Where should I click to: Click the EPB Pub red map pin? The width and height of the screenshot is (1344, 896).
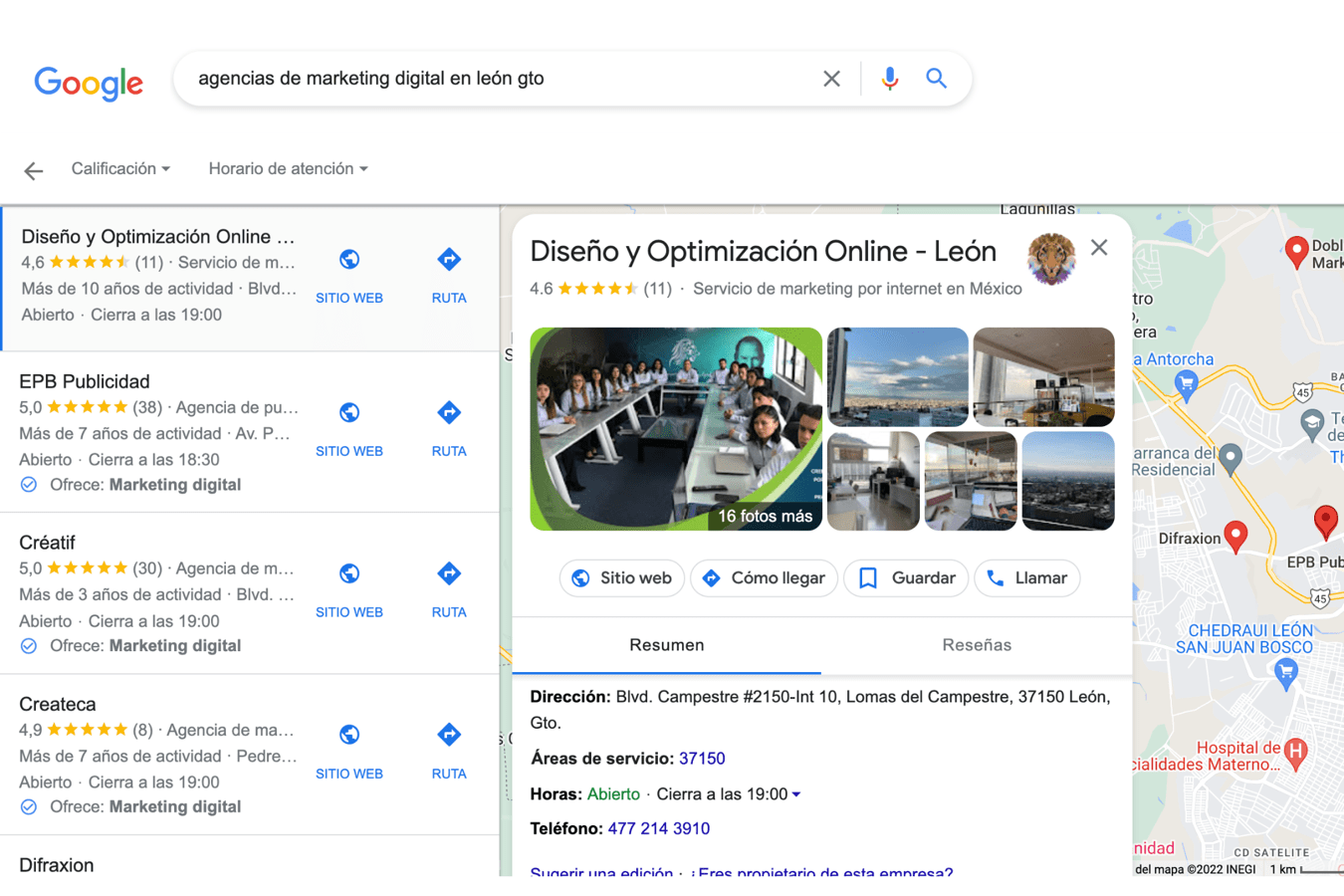pos(1326,522)
